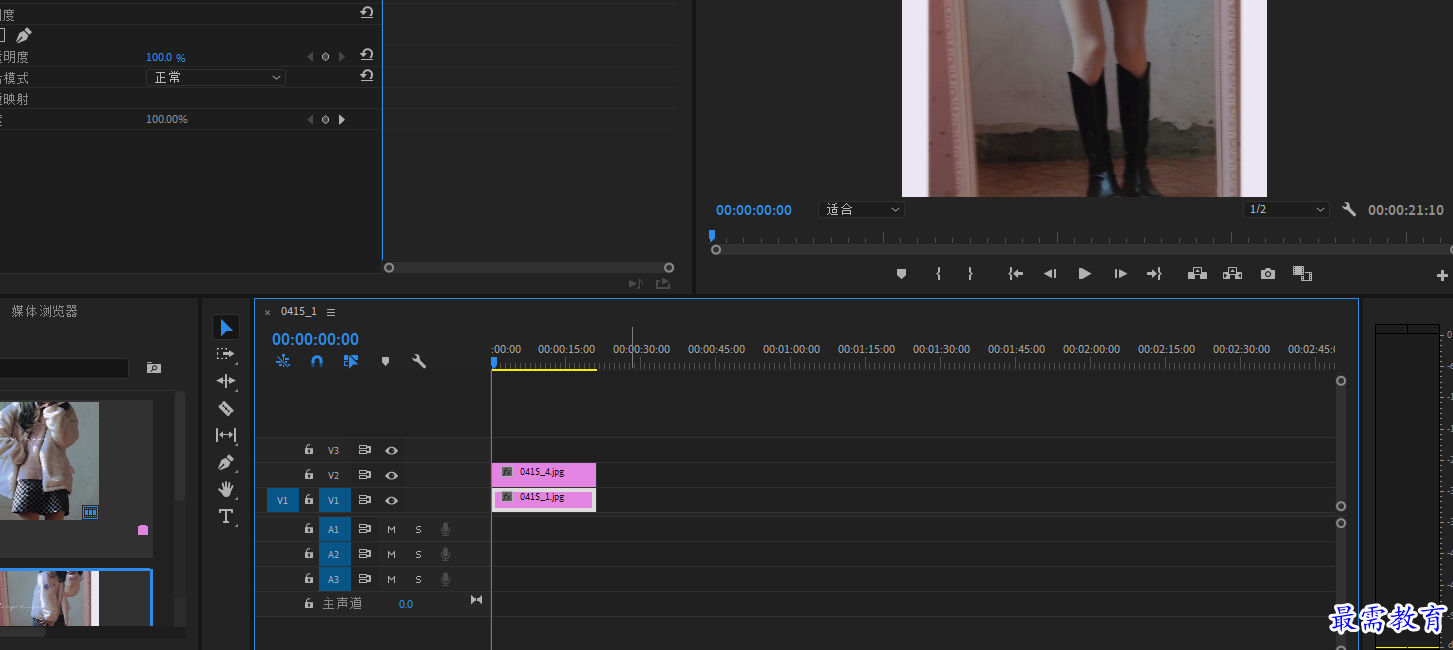Reset blend mode parameter

[367, 76]
